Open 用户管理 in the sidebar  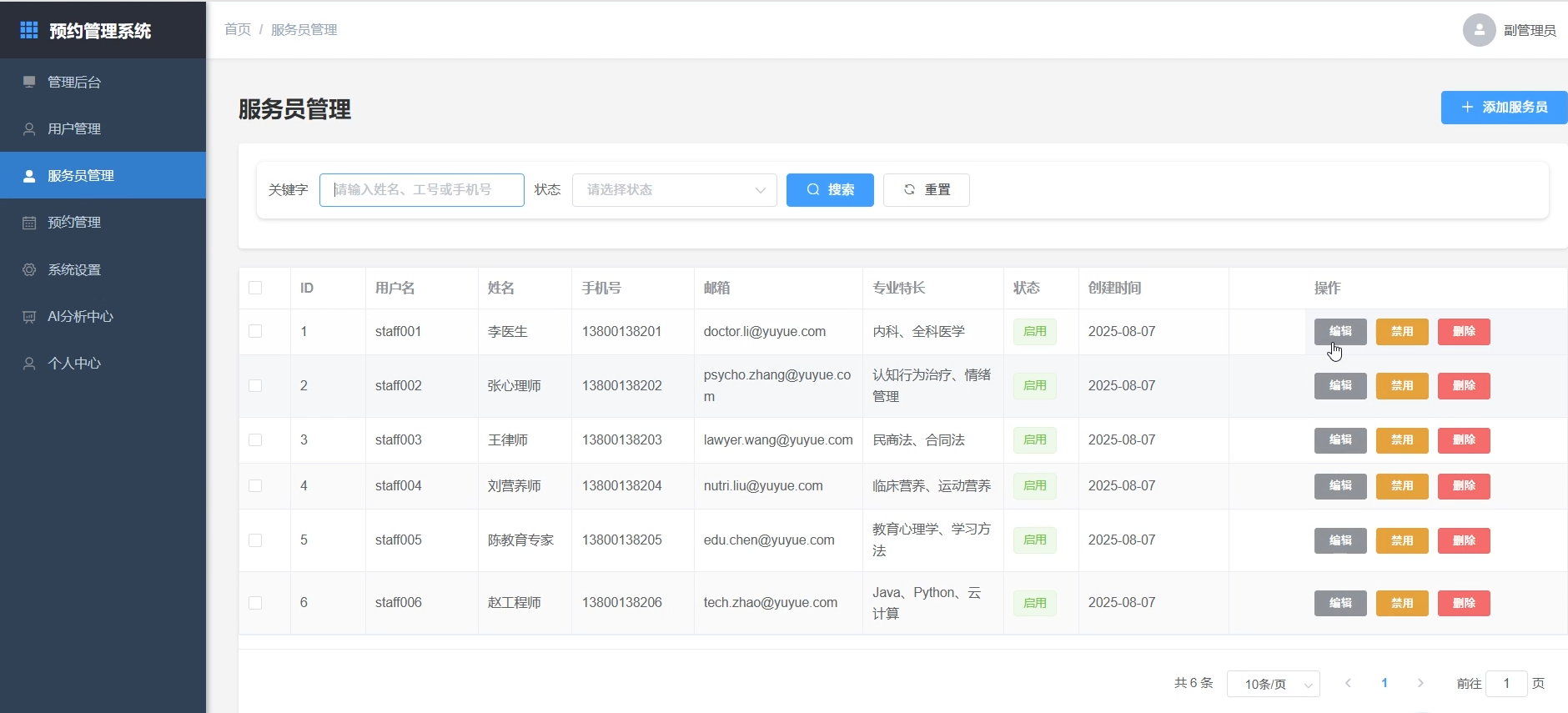pos(103,128)
